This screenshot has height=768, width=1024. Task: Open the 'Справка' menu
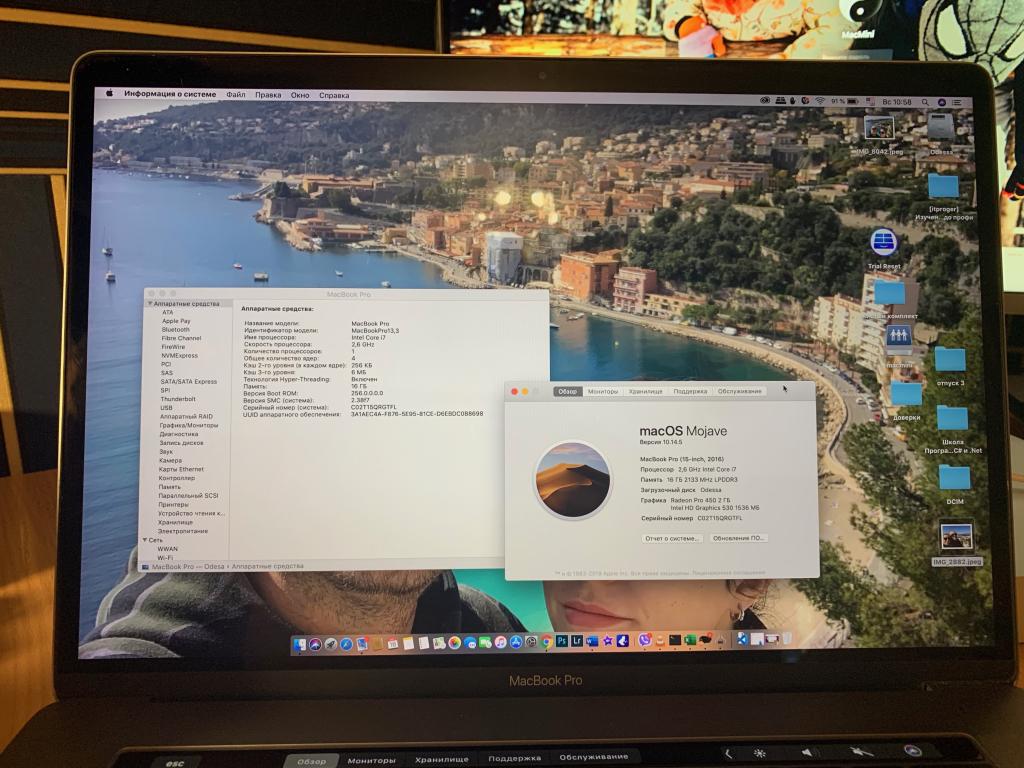click(334, 95)
